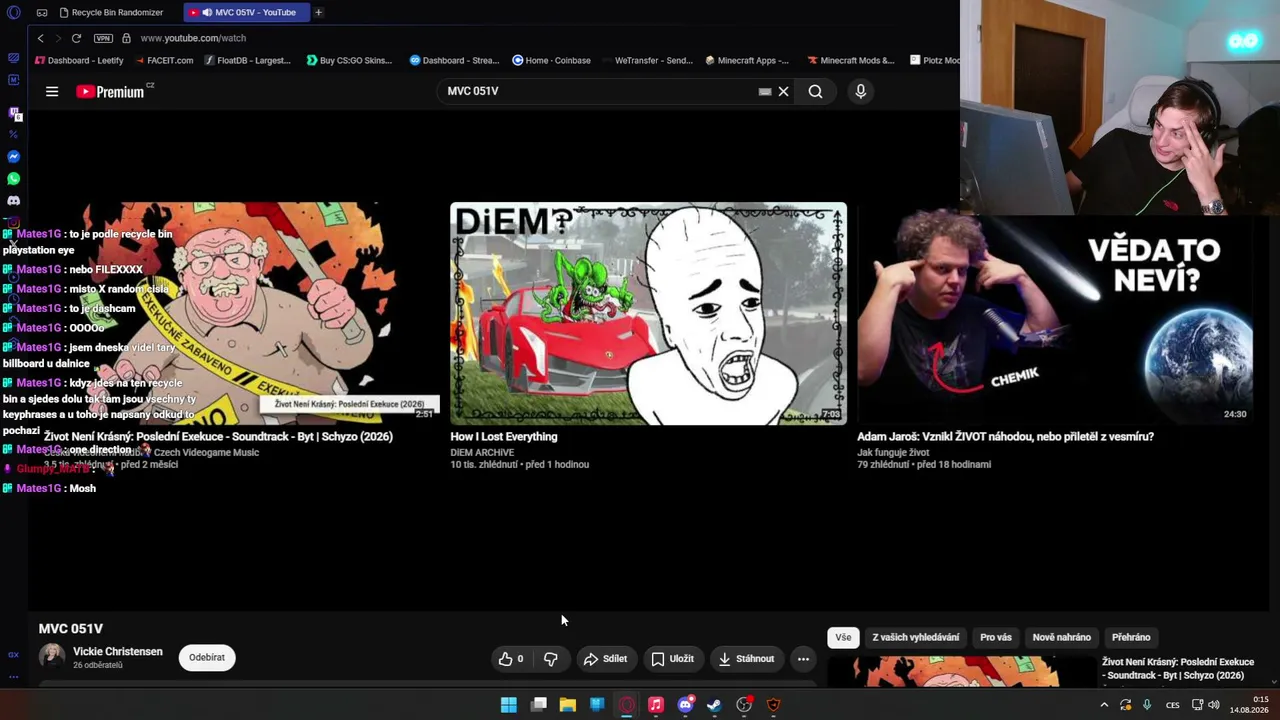The image size is (1280, 720).
Task: Open Discord from the taskbar
Action: click(685, 705)
